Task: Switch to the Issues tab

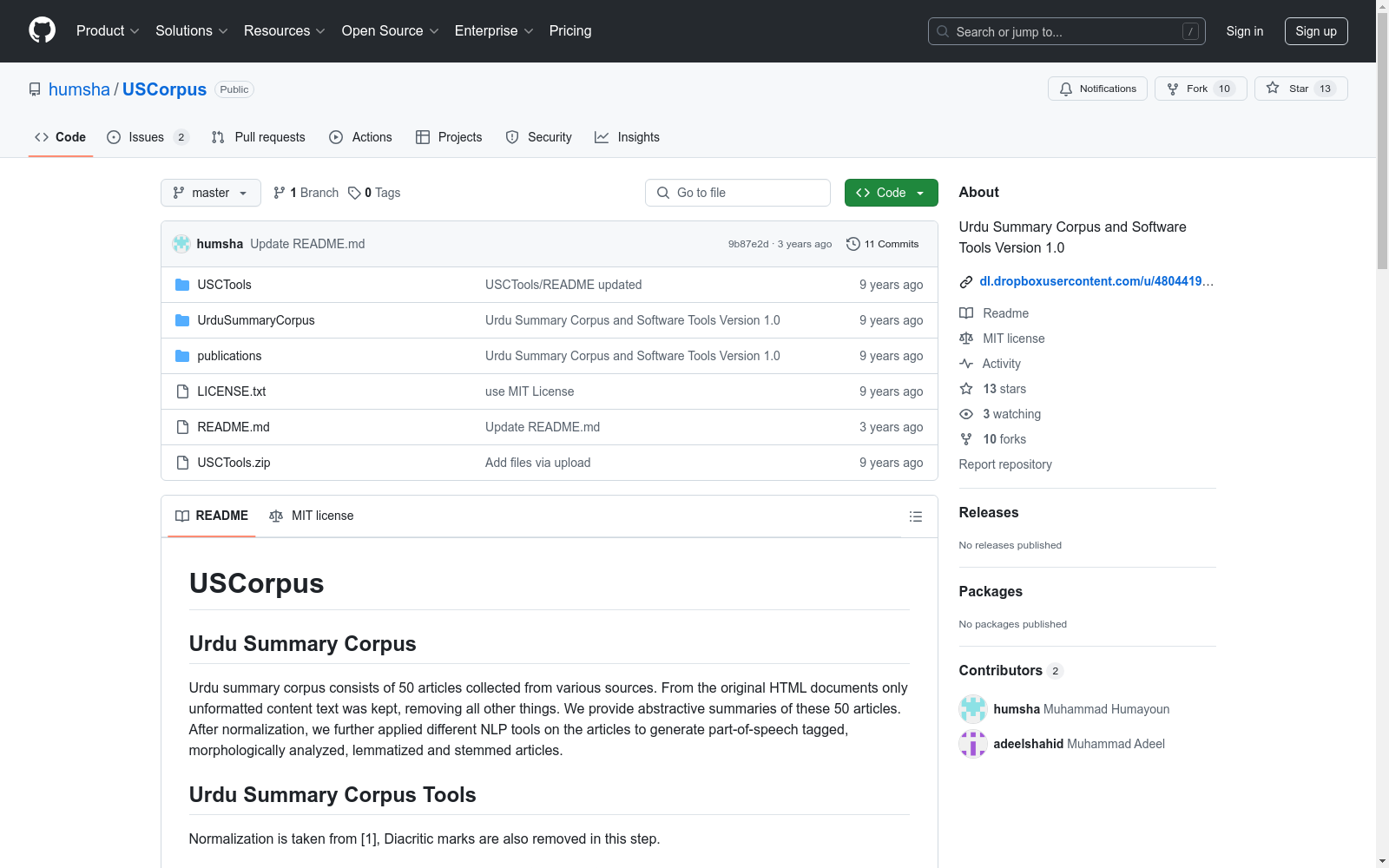Action: click(148, 137)
